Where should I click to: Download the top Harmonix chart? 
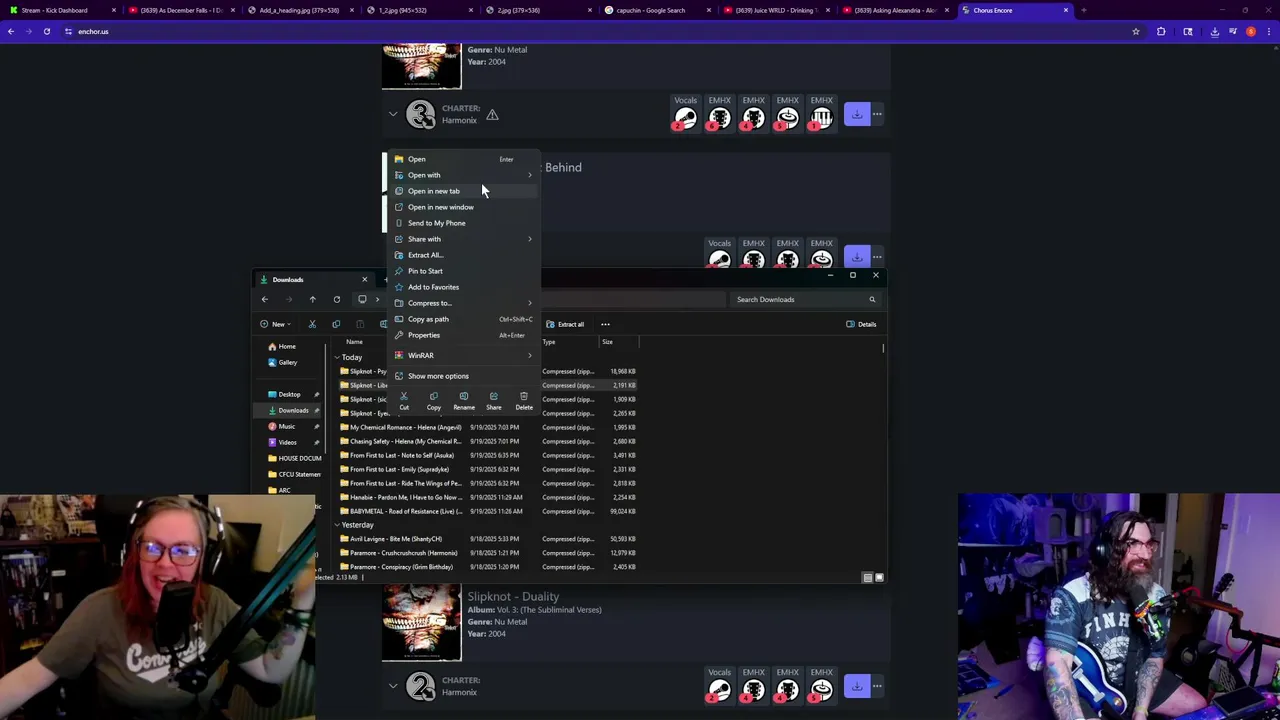[x=857, y=114]
